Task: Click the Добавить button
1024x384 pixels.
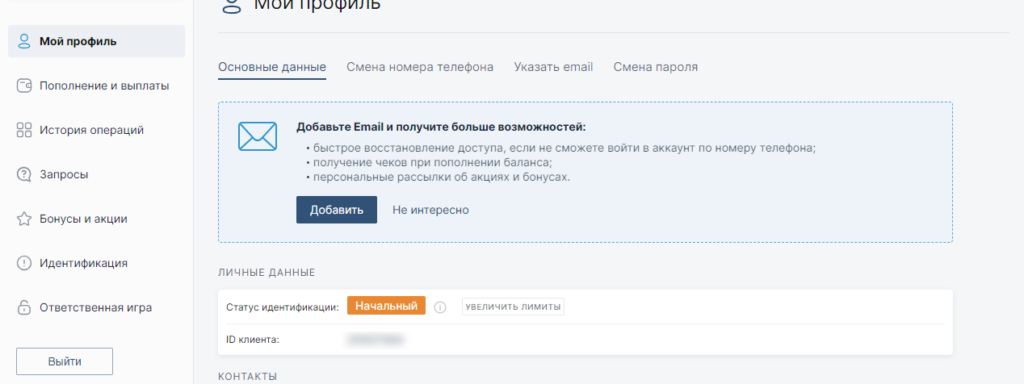Action: [336, 210]
